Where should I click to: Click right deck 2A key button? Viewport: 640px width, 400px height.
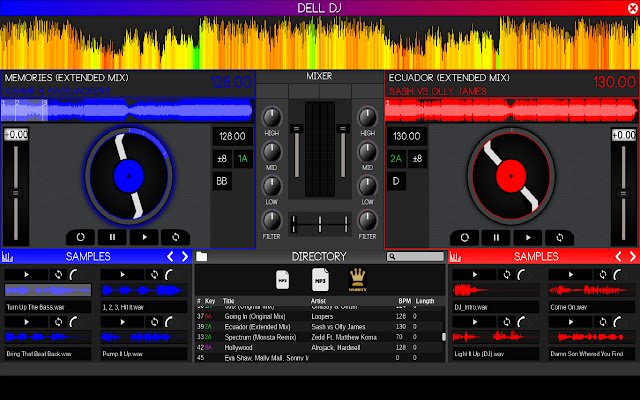[396, 158]
